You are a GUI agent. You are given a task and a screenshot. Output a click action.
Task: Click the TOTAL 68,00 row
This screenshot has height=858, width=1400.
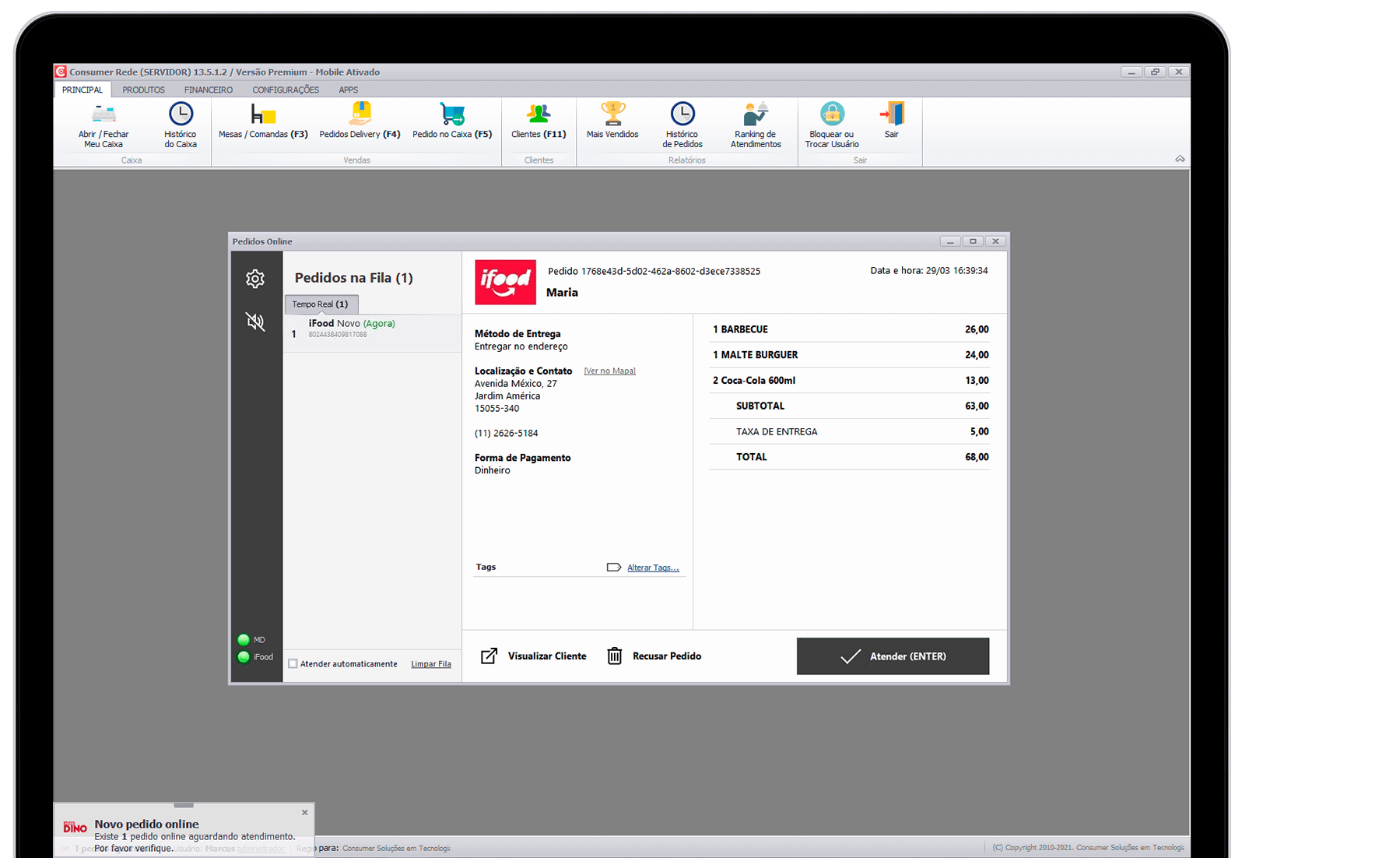pyautogui.click(x=850, y=457)
